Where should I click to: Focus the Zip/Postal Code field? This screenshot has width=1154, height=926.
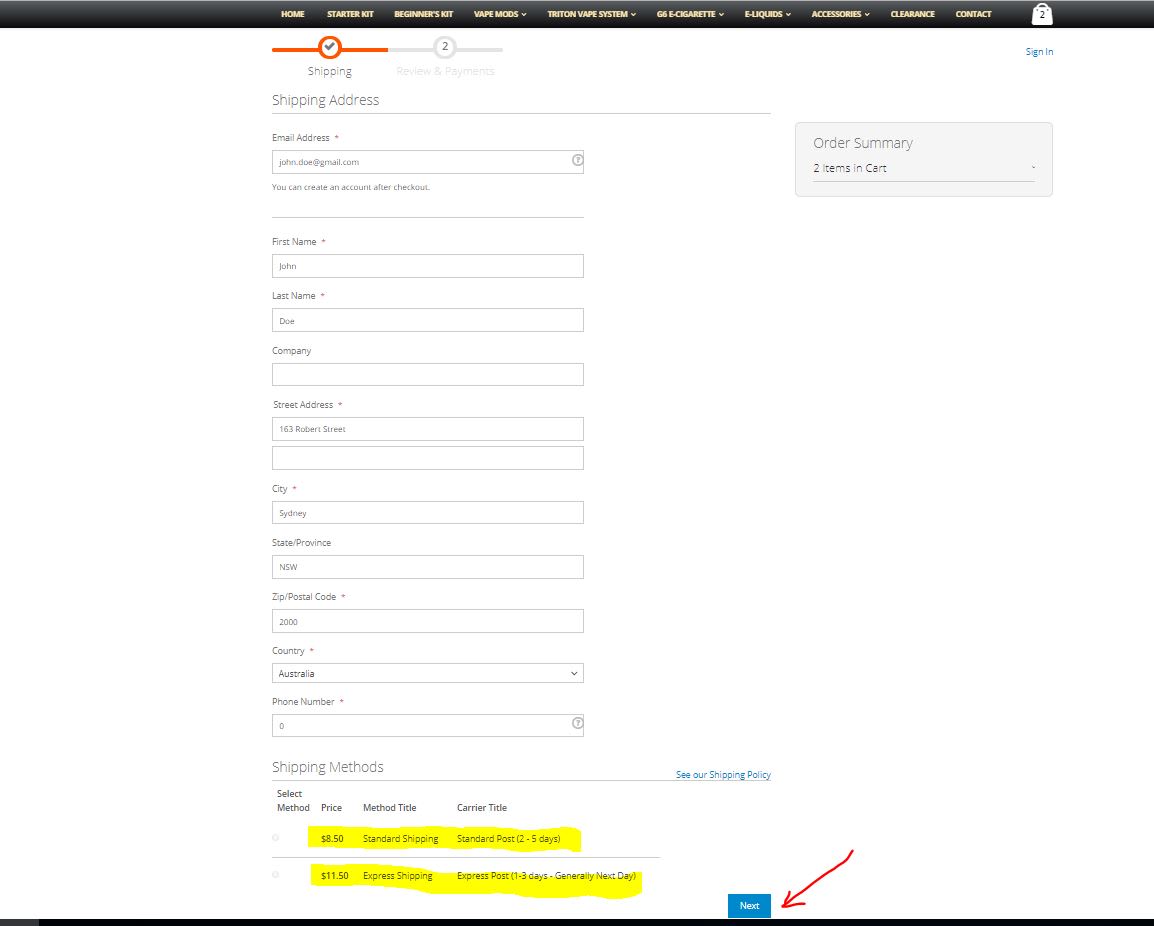click(427, 621)
